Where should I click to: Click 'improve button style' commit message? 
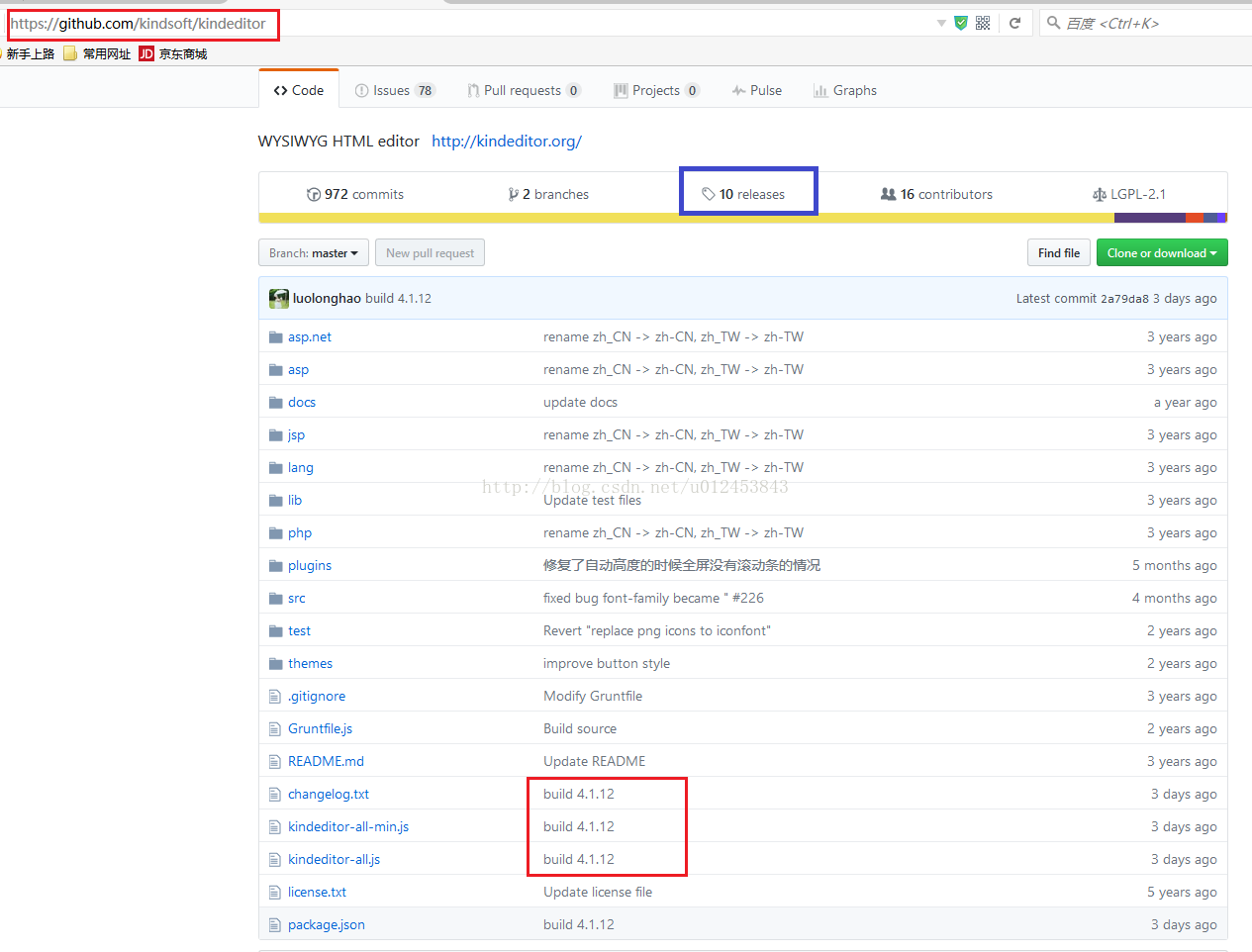tap(607, 664)
